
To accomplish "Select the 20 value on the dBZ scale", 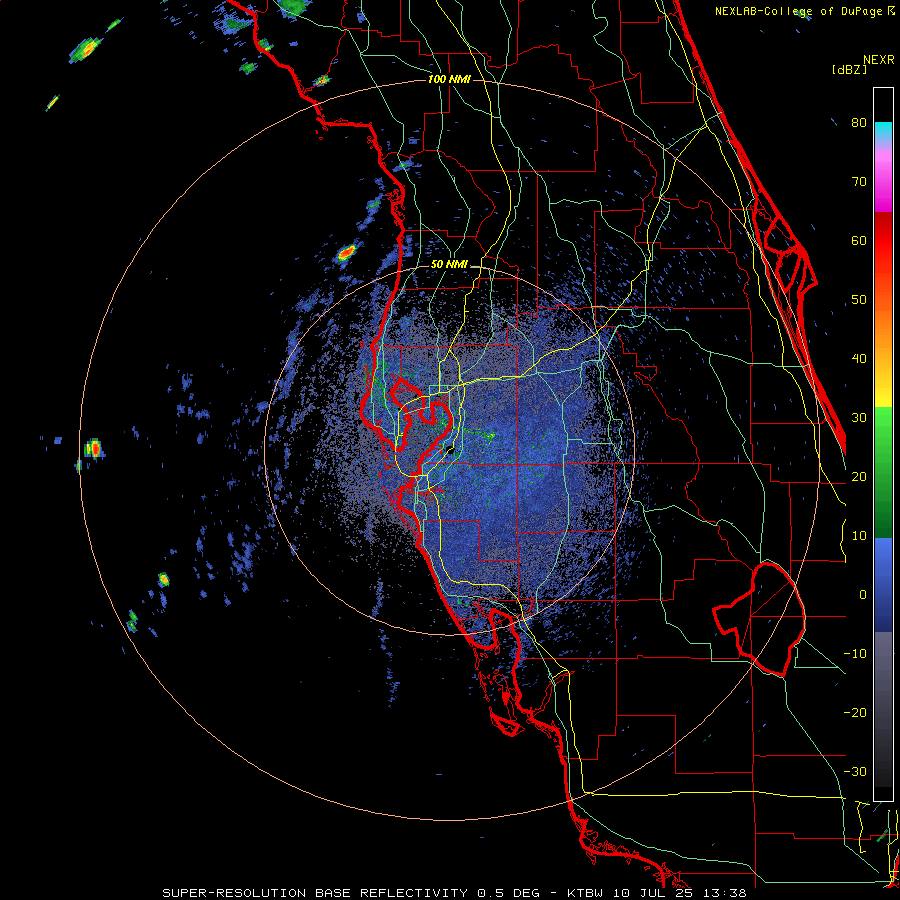I will pos(859,476).
